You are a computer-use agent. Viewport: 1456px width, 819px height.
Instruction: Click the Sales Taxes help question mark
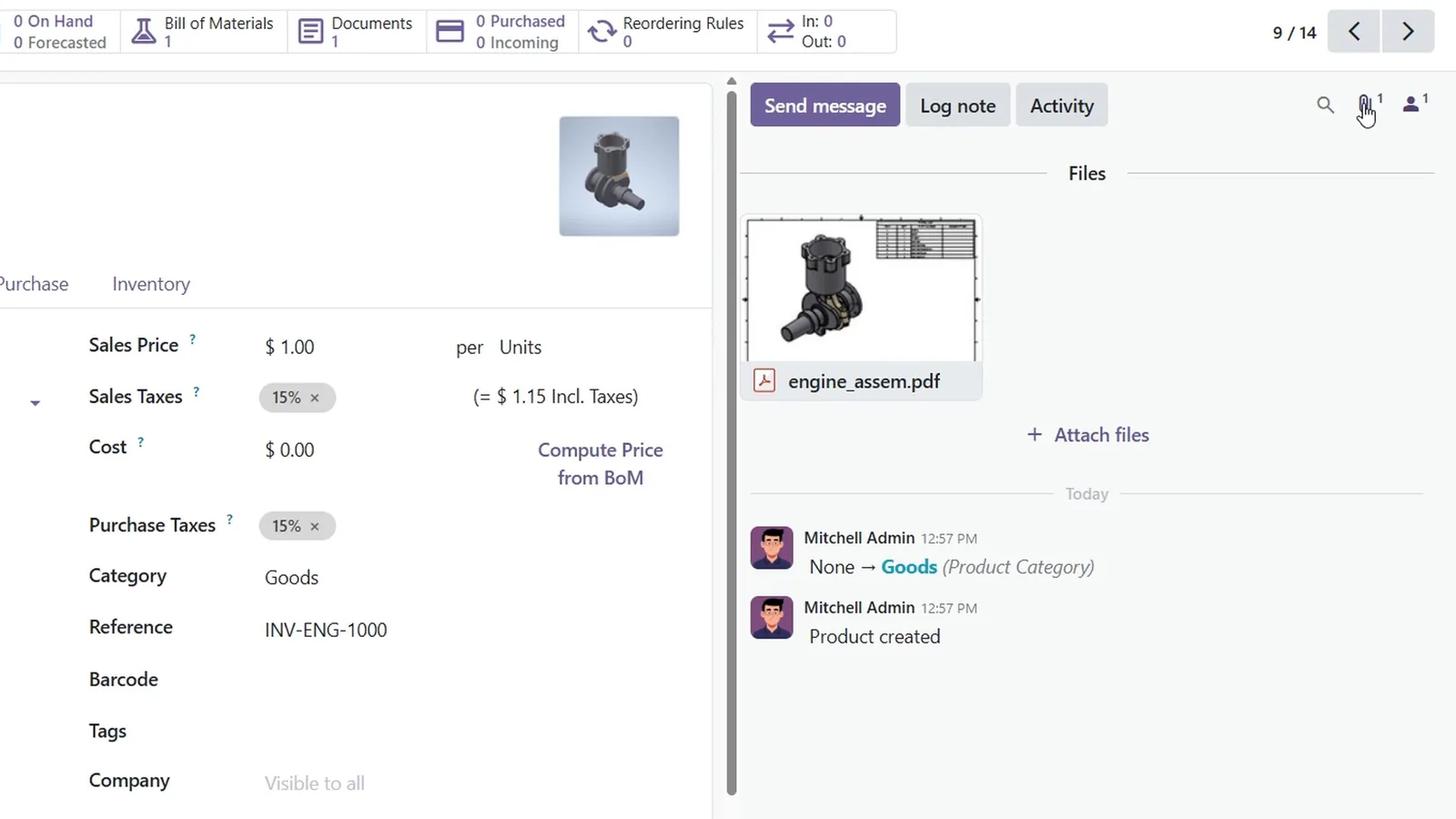(196, 390)
